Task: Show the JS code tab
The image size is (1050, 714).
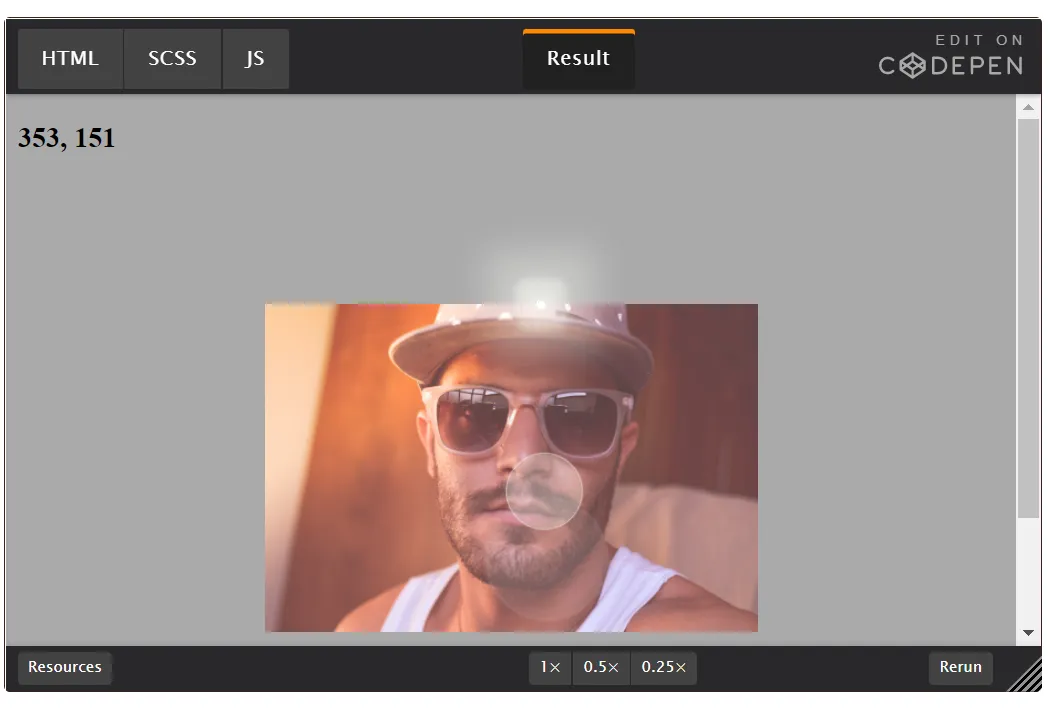Action: click(x=255, y=59)
